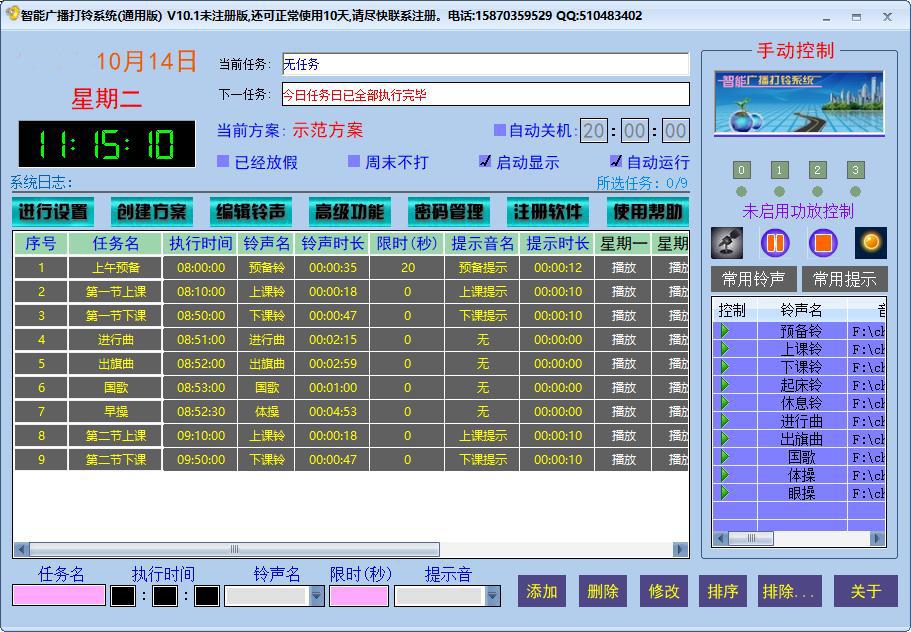Toggle amplifier channel 3 button
The image size is (911, 632).
coord(855,170)
